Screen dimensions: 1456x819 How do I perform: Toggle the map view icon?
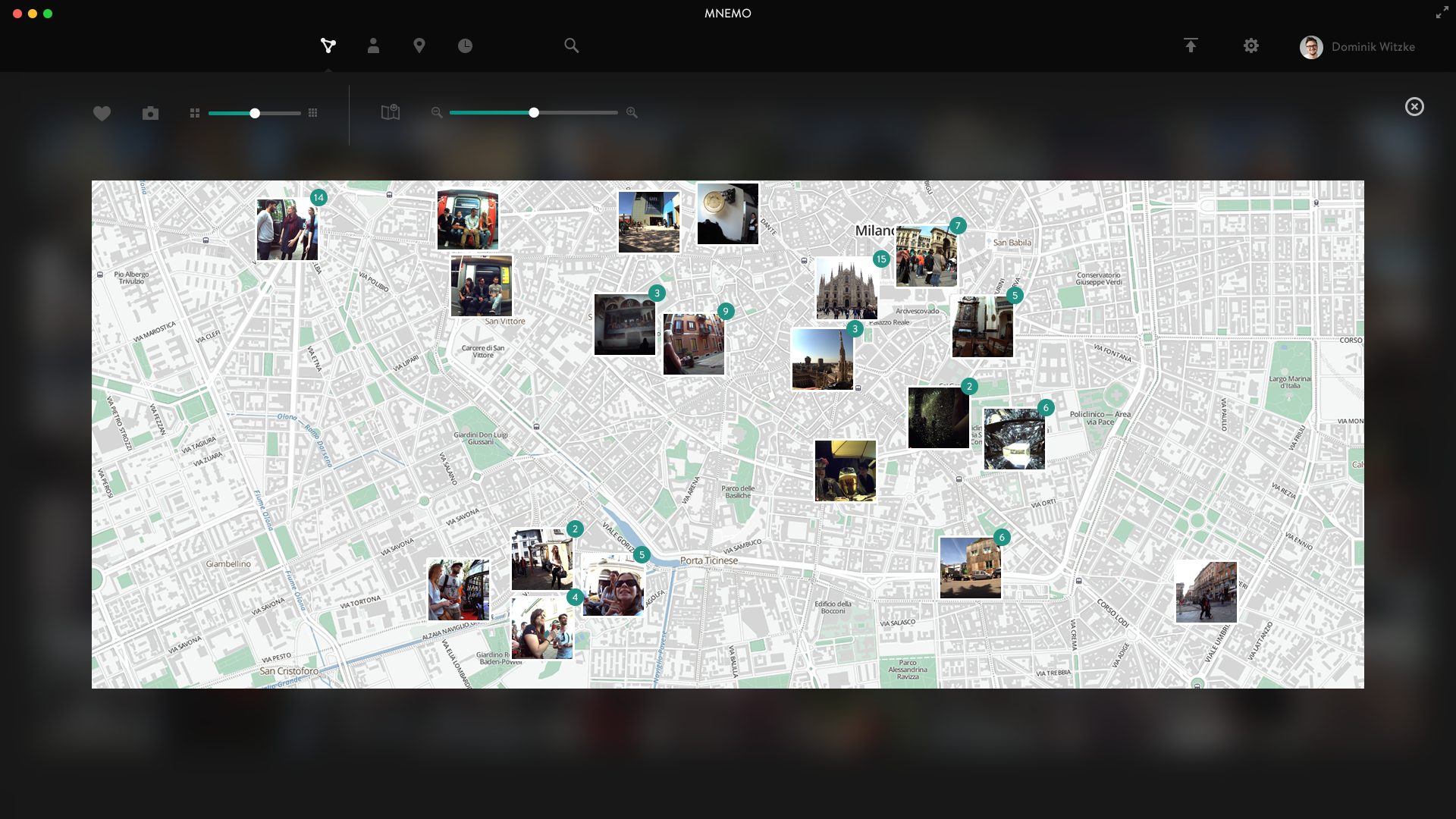(390, 112)
